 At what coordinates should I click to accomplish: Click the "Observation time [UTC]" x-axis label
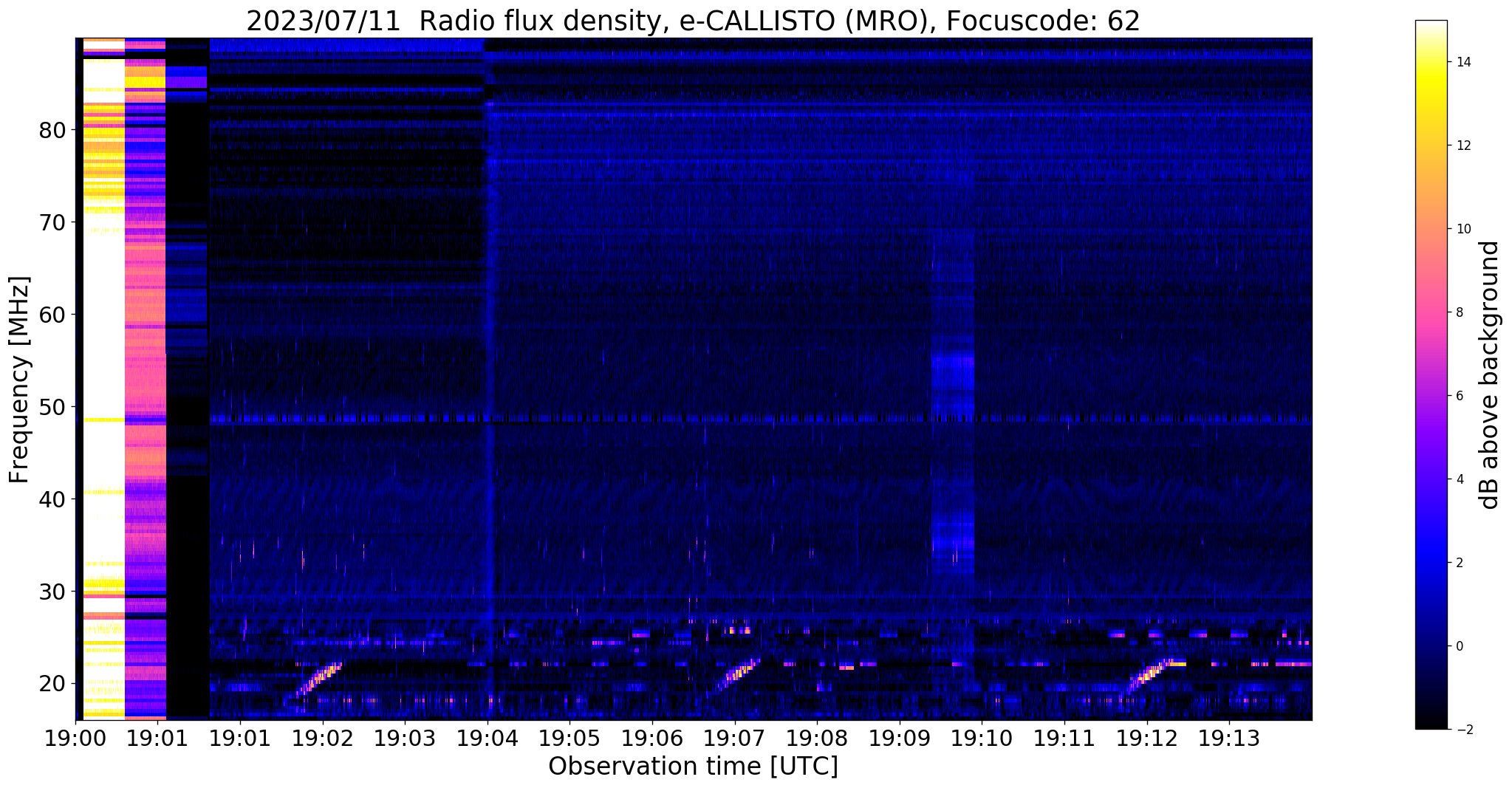[693, 767]
